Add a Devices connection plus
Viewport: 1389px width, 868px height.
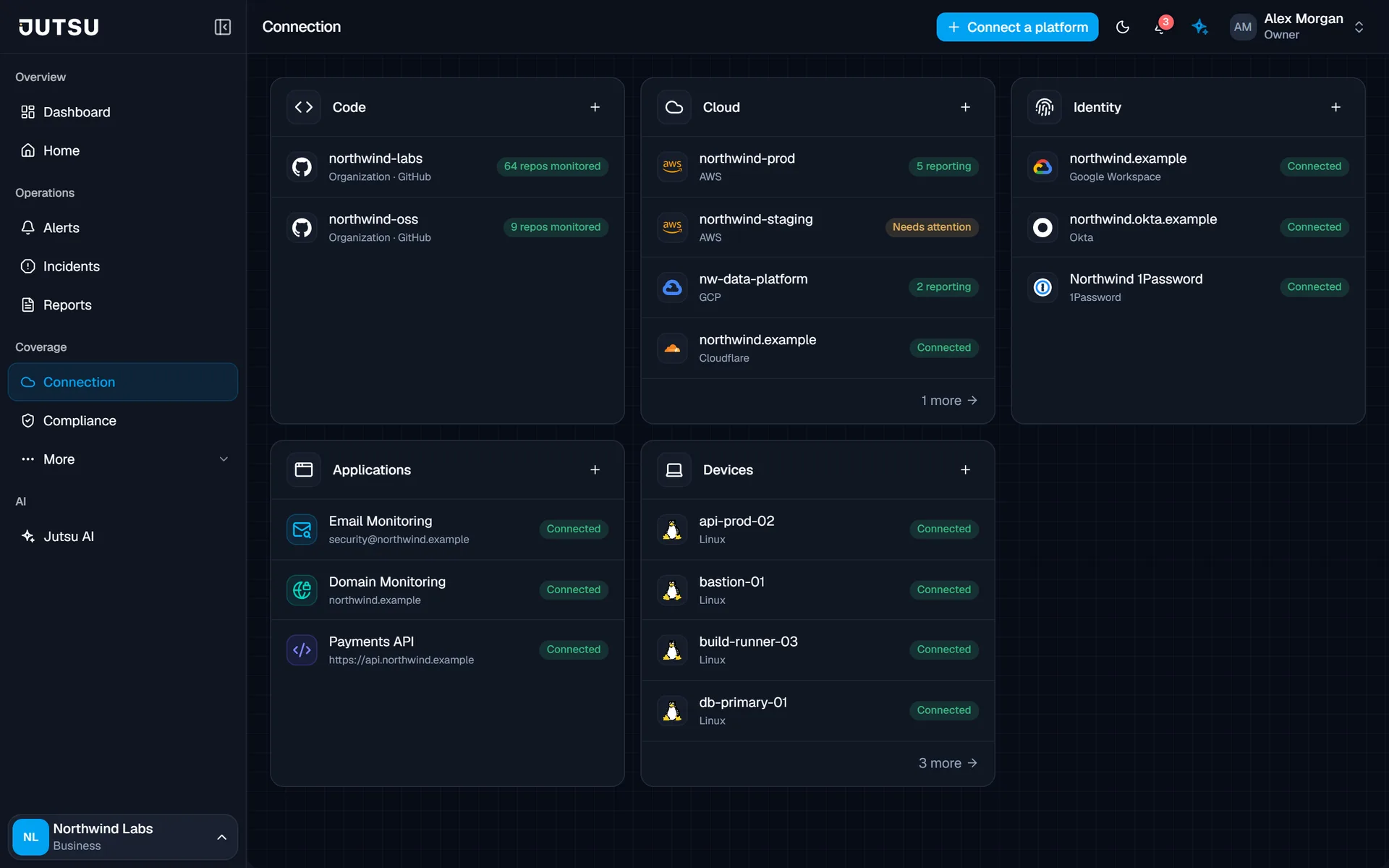click(x=965, y=469)
